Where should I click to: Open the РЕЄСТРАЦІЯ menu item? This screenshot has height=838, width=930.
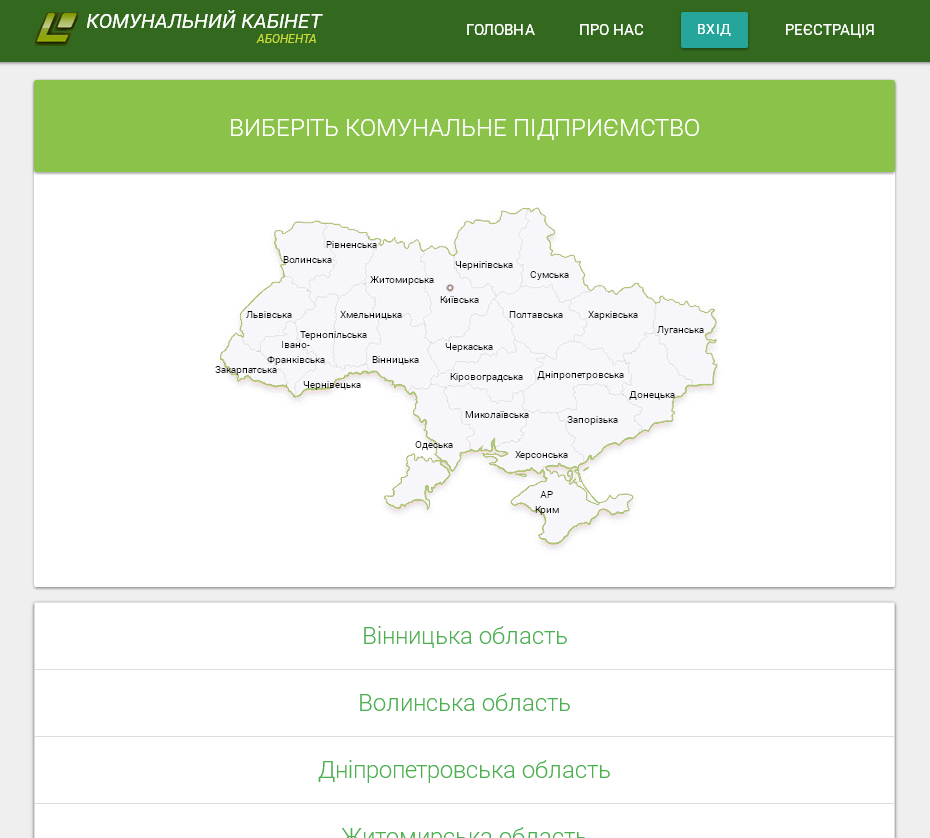coord(829,30)
